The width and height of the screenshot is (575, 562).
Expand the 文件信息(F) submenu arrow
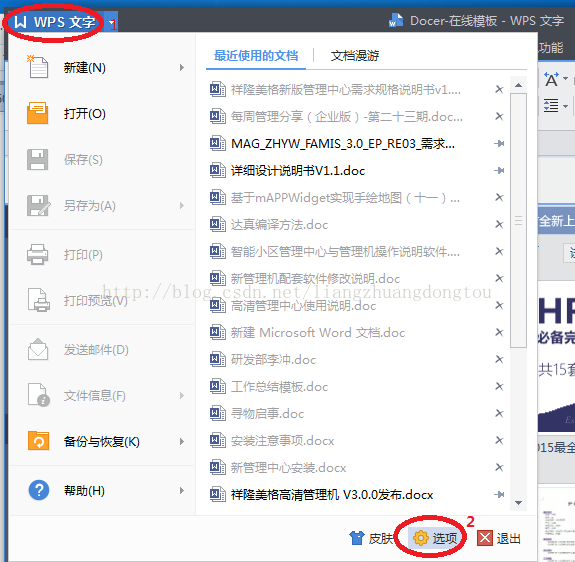pyautogui.click(x=182, y=396)
